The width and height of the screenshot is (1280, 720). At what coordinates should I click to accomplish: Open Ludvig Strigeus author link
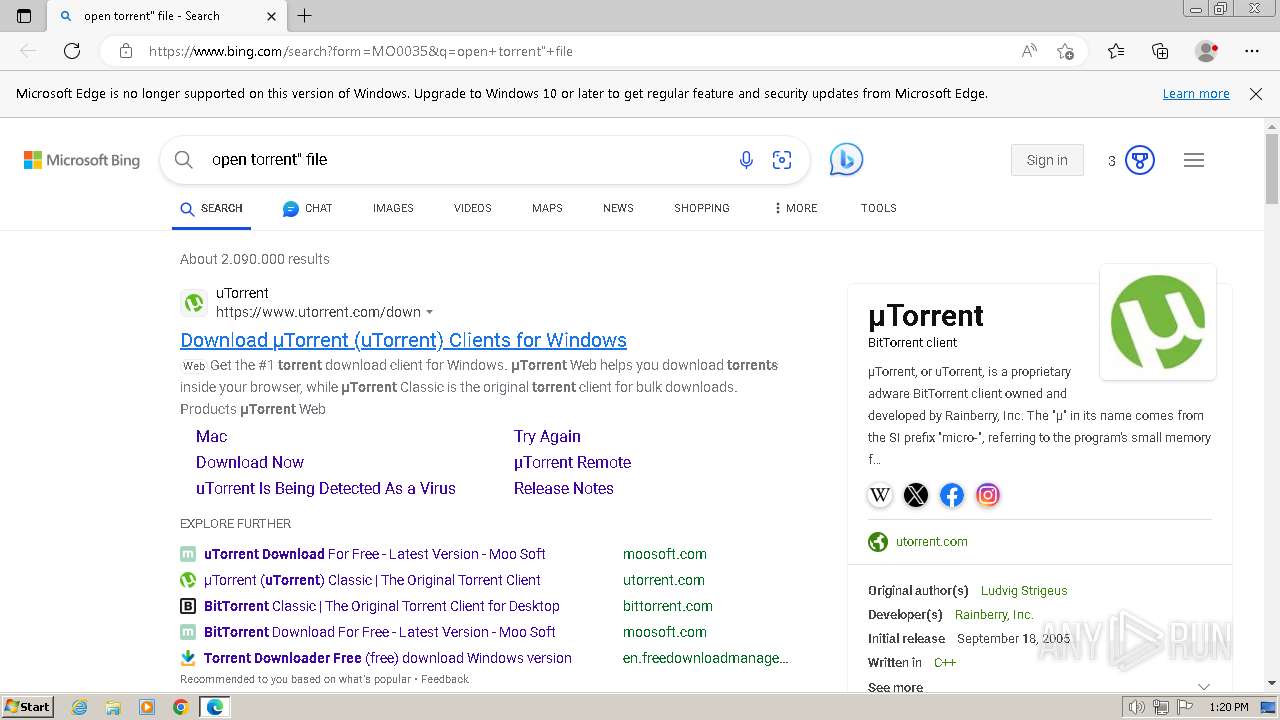pos(1024,591)
